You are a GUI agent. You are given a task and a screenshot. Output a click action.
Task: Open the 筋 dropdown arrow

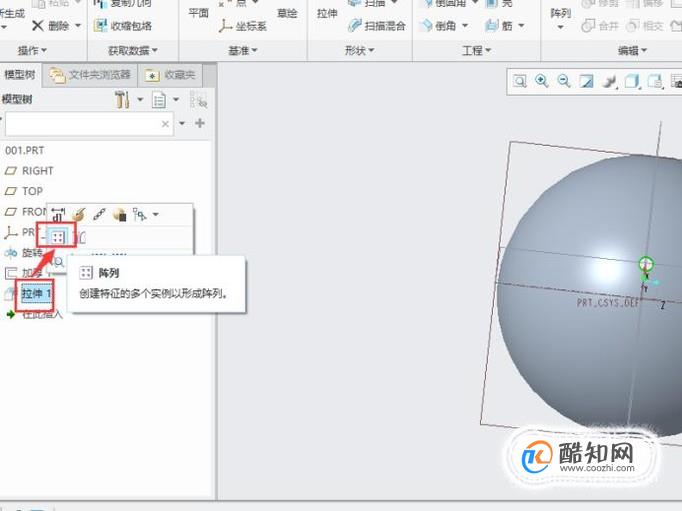pos(521,26)
